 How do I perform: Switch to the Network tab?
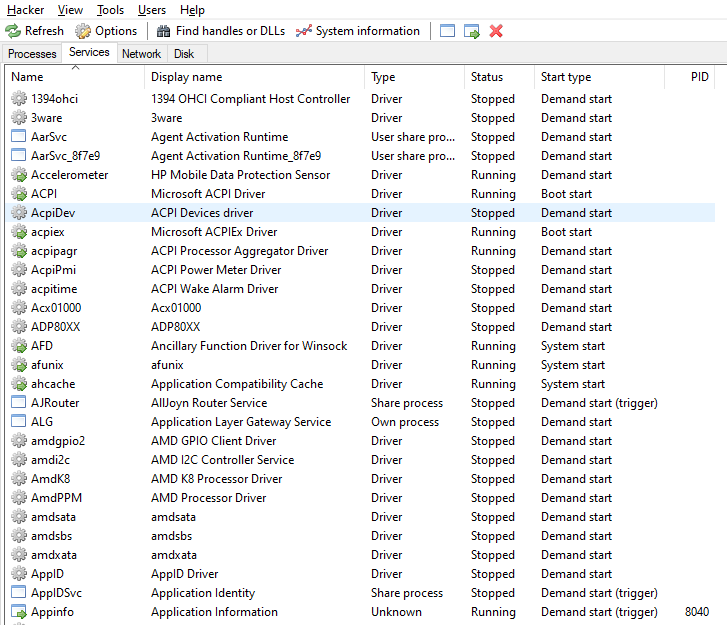point(141,54)
